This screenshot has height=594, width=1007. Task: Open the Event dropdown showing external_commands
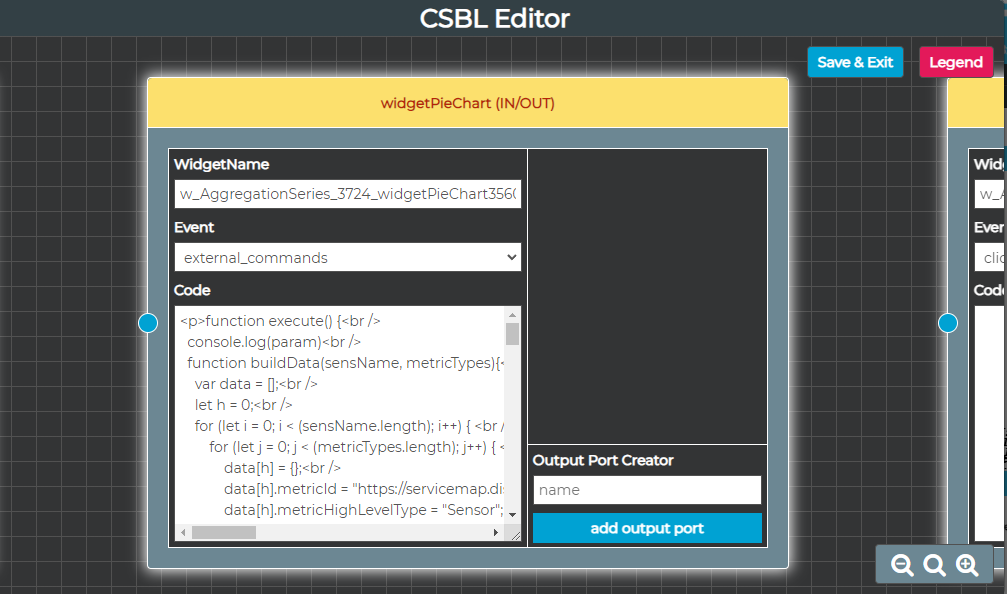[x=347, y=257]
